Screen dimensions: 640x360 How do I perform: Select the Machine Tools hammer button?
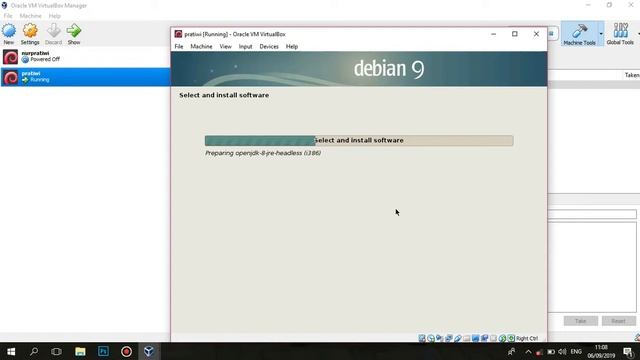(x=579, y=33)
